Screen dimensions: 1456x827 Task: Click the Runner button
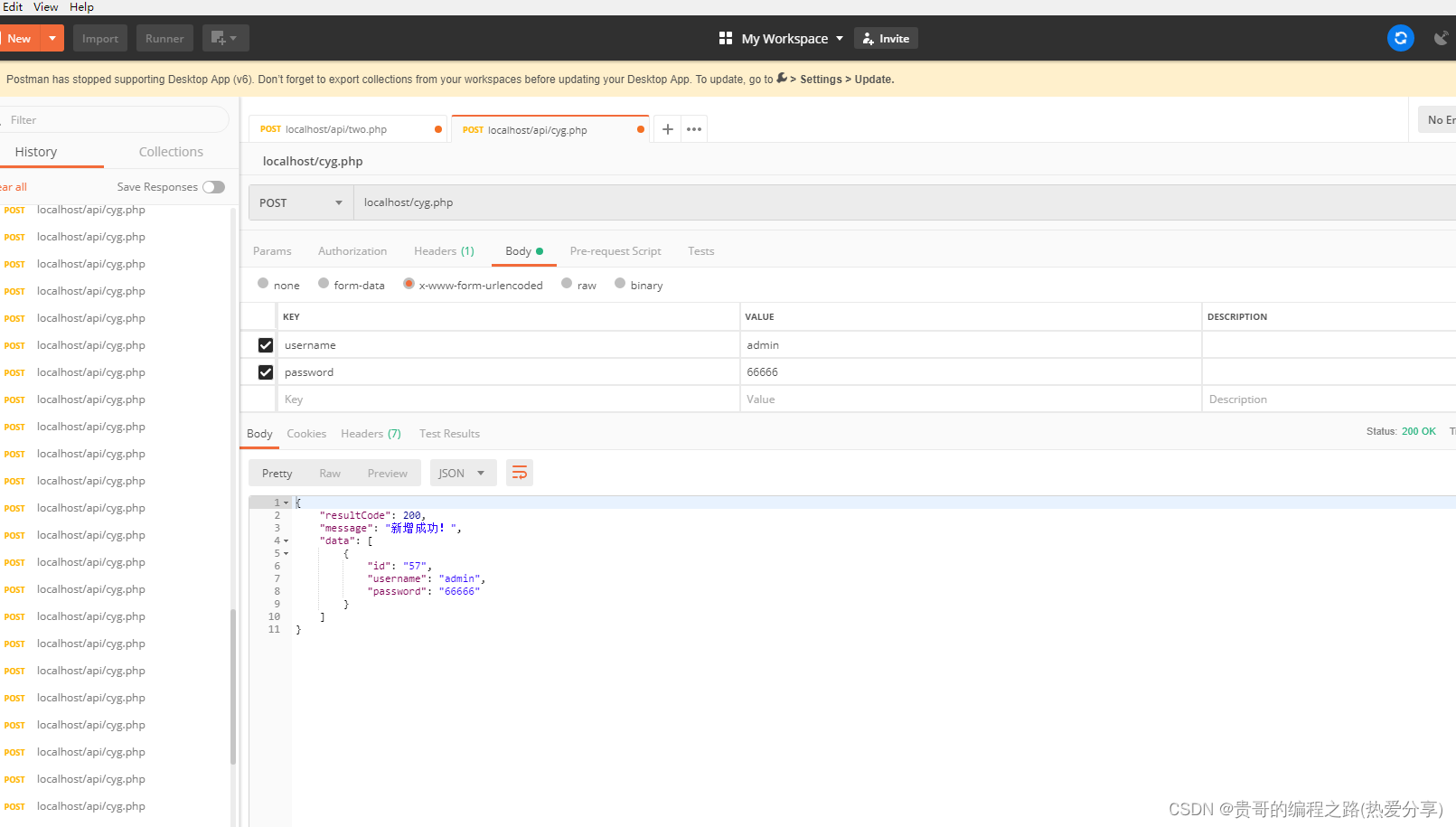tap(164, 38)
